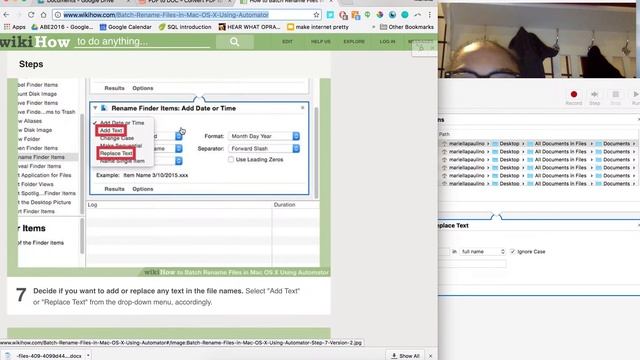Viewport: 640px width, 360px height.
Task: Open the Chrome three-dot menu
Action: (x=429, y=15)
